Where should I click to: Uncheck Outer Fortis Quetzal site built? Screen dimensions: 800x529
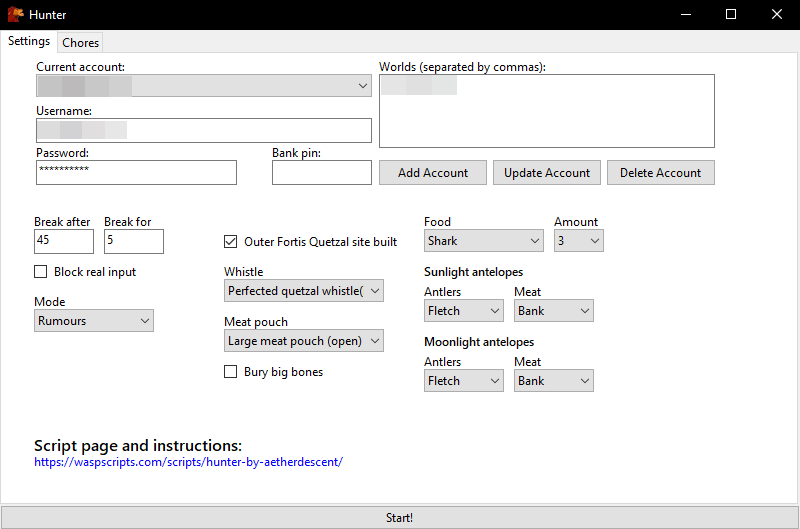pyautogui.click(x=231, y=242)
